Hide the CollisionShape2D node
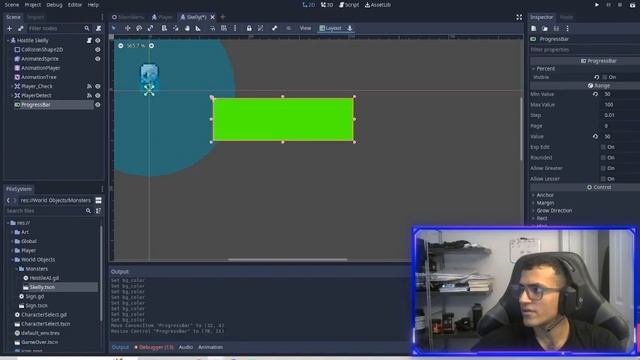Screen dimensions: 640x360 click(98, 49)
